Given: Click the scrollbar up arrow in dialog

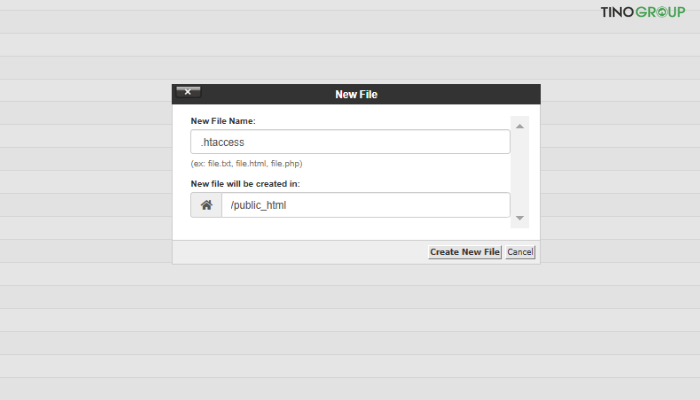Looking at the screenshot, I should point(520,127).
